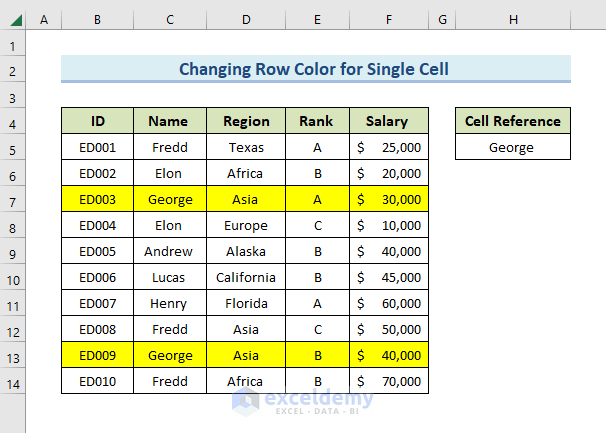
Task: Select the yellow ED009 cell
Action: (97, 355)
